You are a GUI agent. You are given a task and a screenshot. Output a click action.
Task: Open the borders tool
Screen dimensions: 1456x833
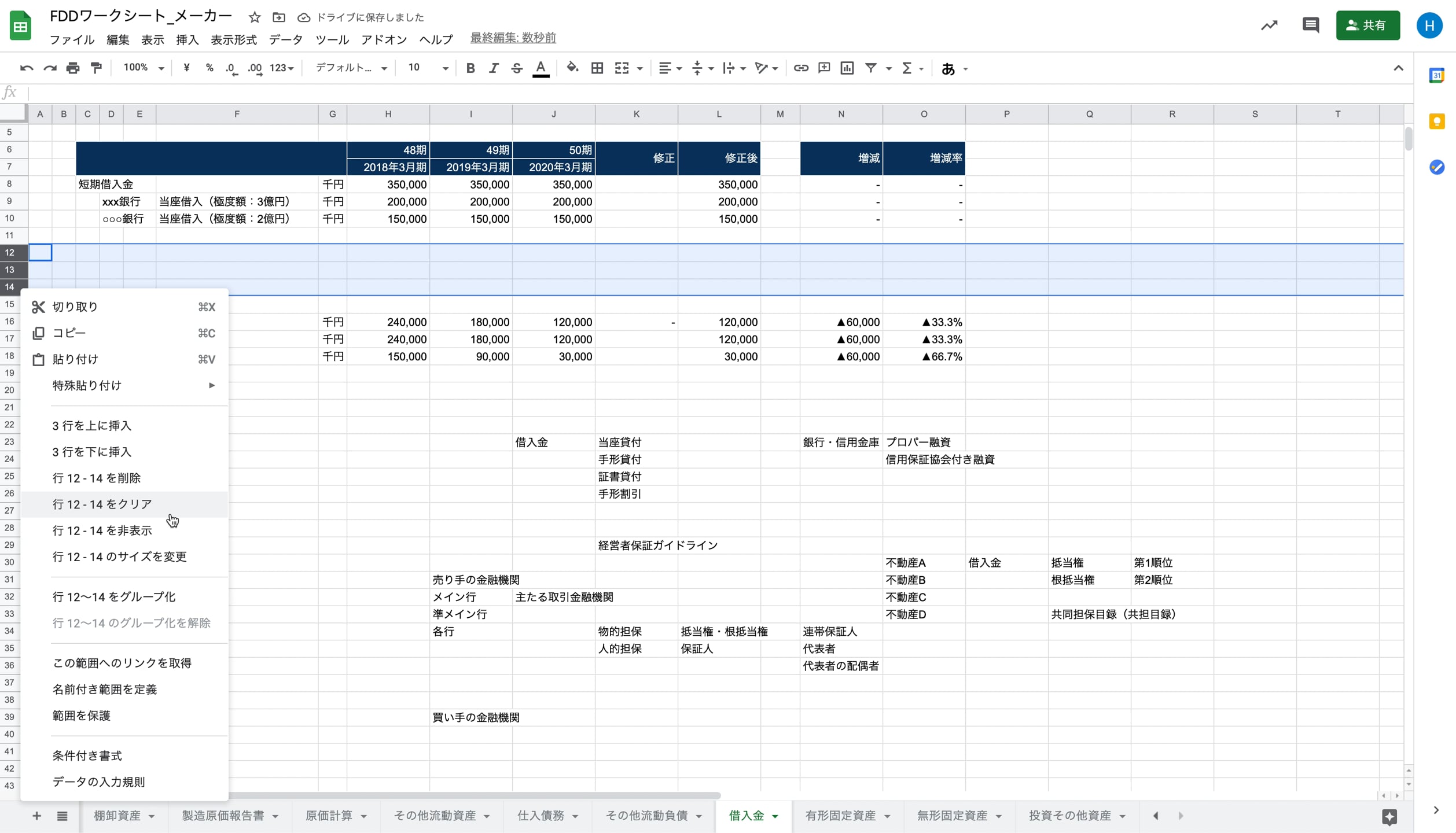click(x=597, y=68)
